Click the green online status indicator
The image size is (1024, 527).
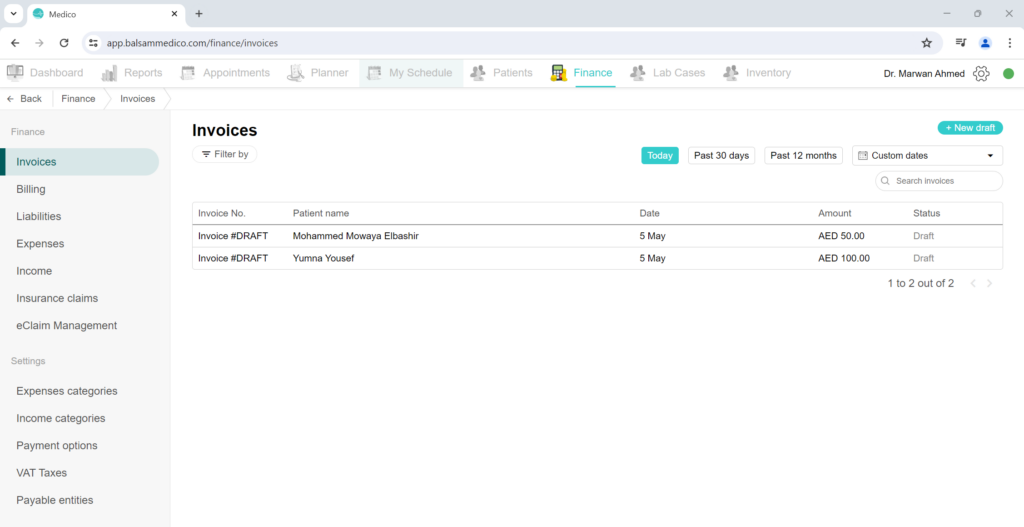tap(1008, 73)
